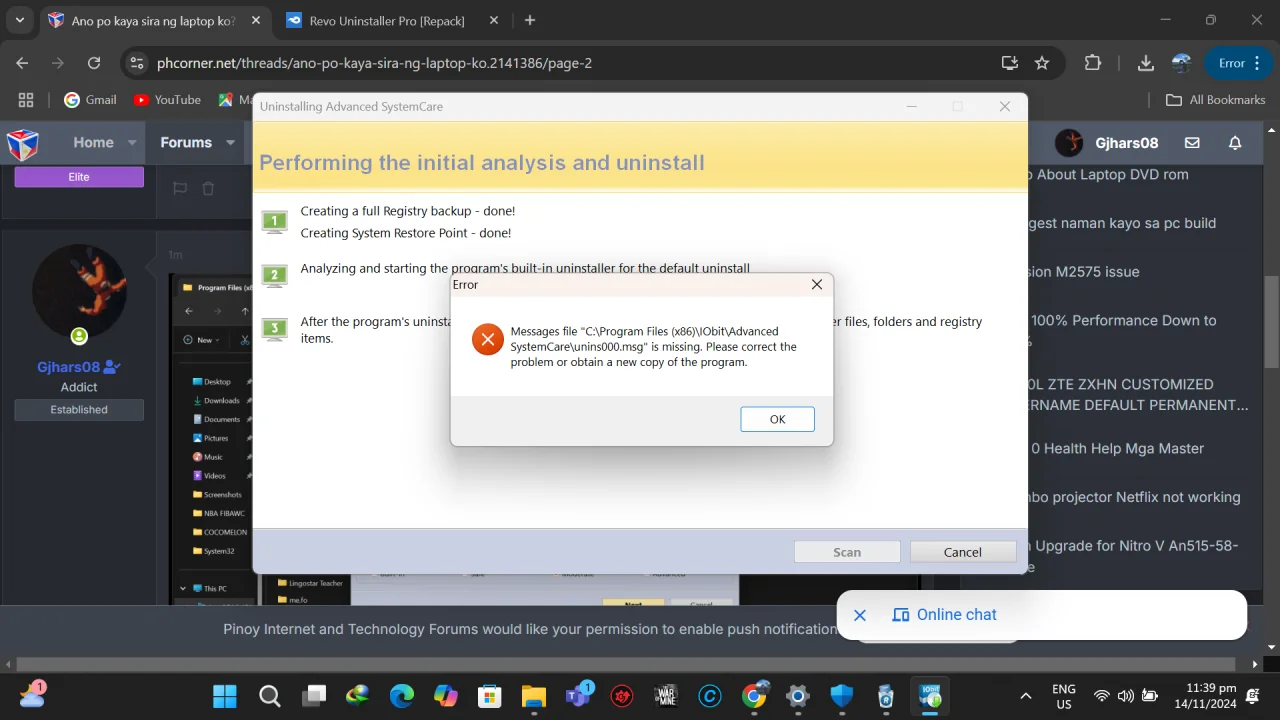View site information icon
Viewport: 1280px width, 720px height.
tap(138, 63)
